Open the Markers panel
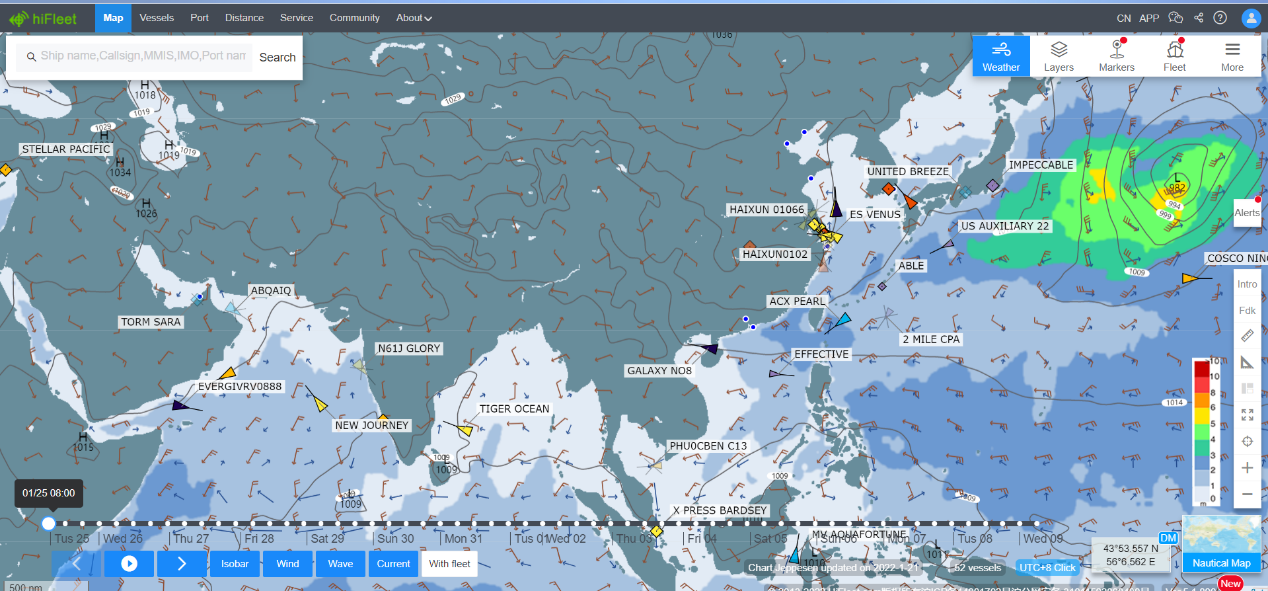The image size is (1268, 591). [x=1117, y=56]
